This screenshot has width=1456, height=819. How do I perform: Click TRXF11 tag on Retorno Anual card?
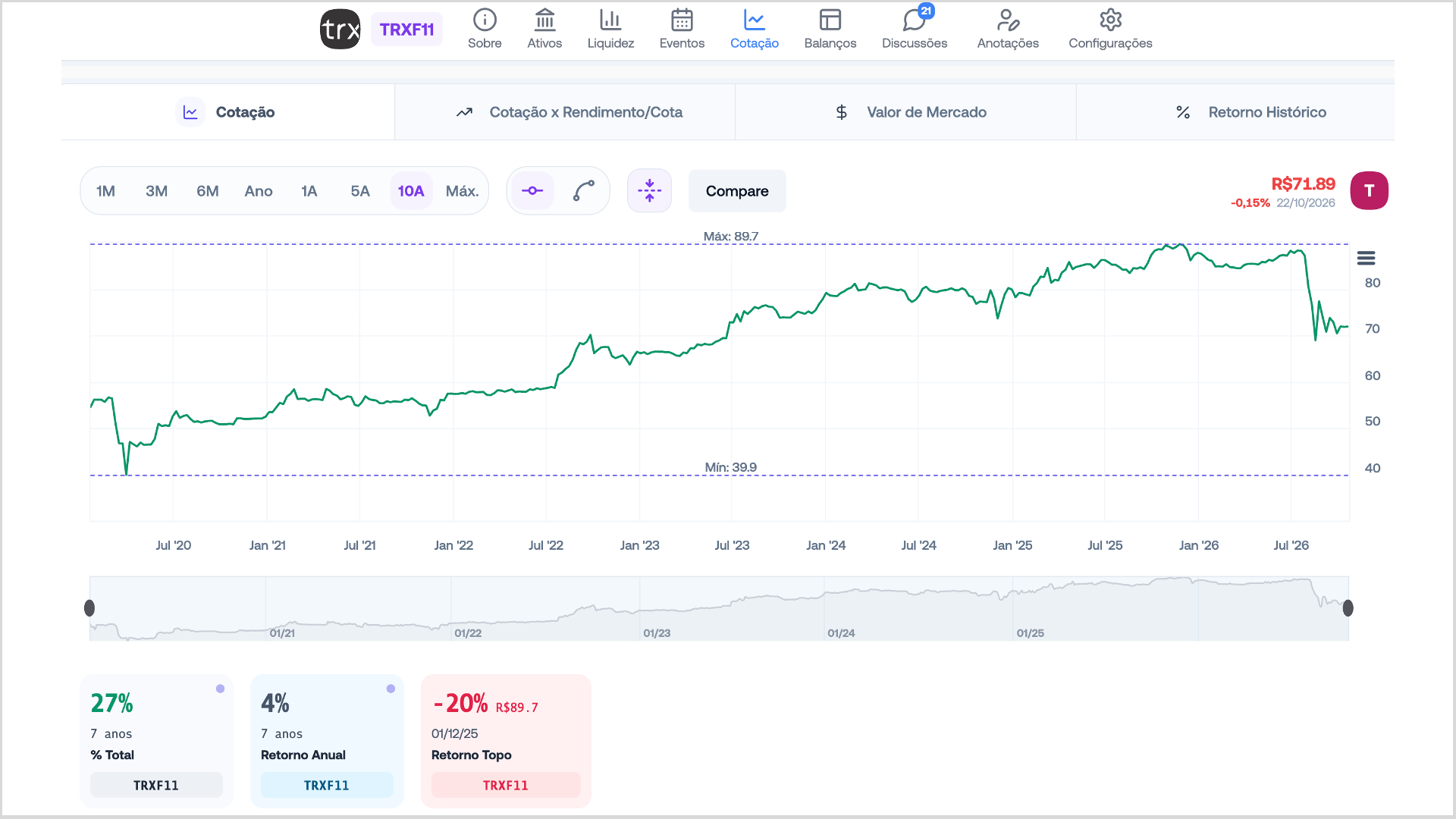coord(327,785)
